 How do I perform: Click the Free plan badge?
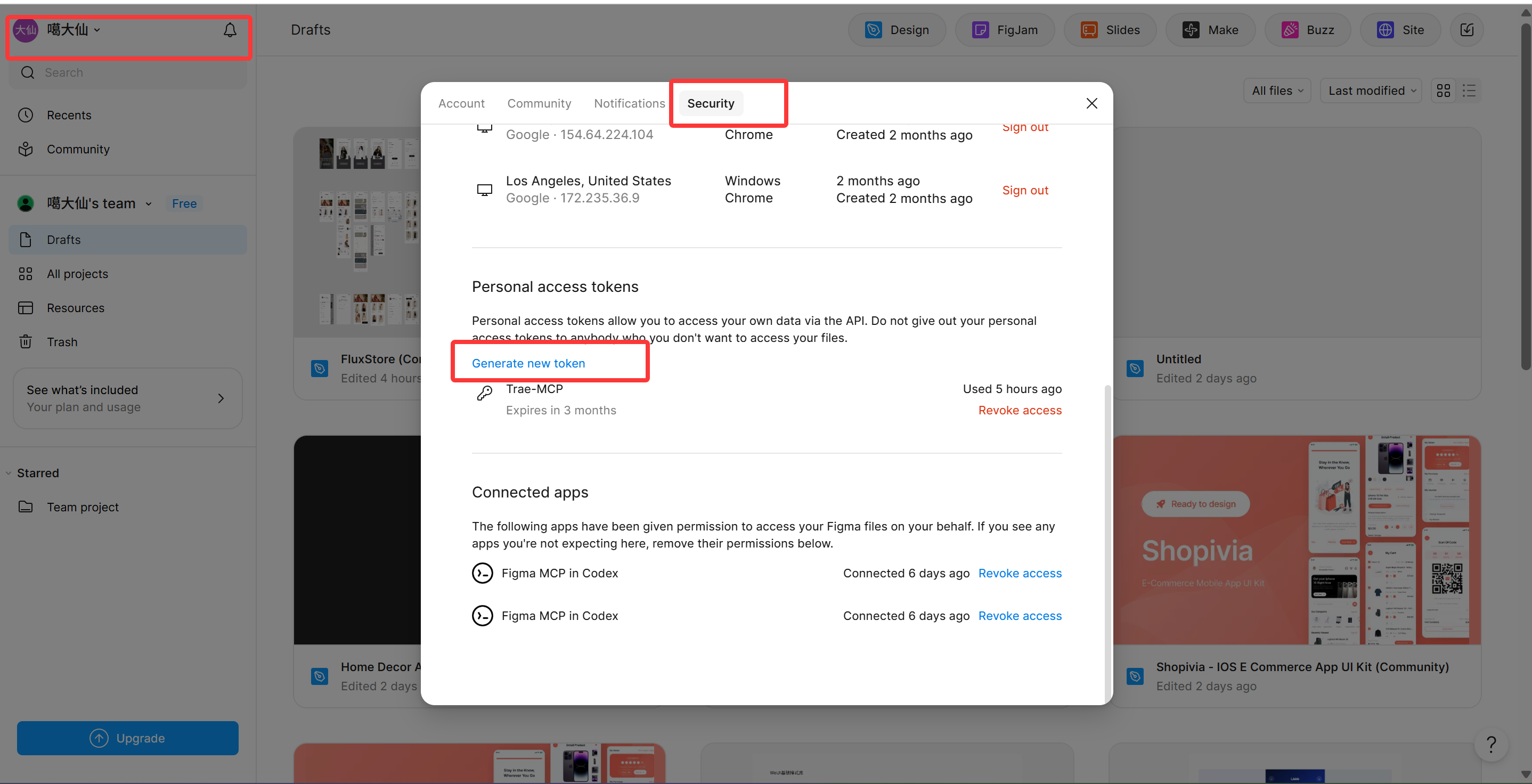point(184,203)
